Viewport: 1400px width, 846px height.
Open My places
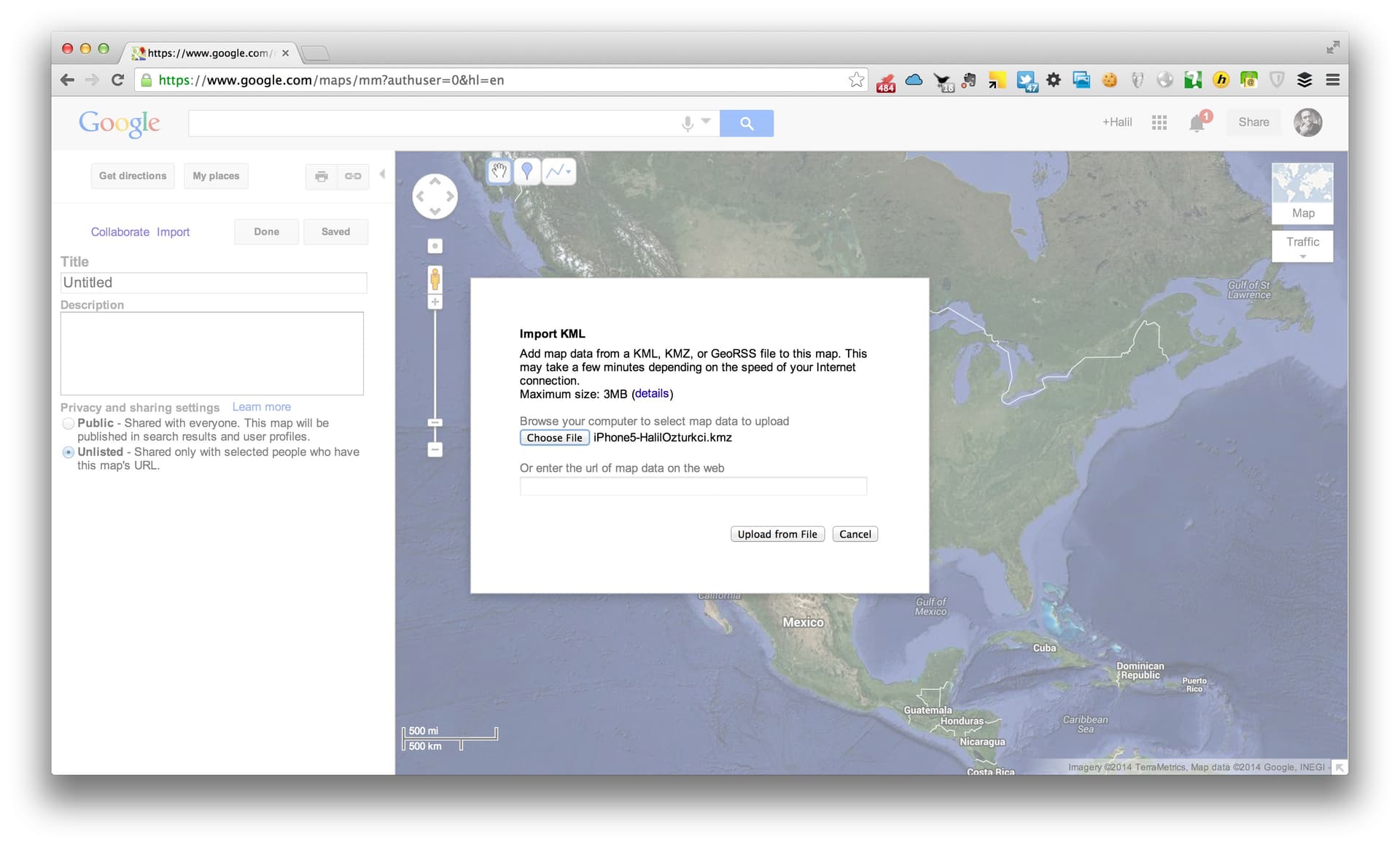[216, 176]
